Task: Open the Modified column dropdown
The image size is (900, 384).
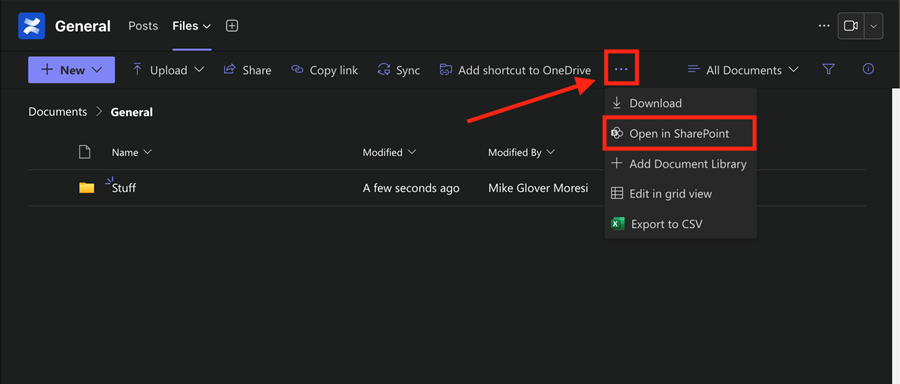Action: tap(389, 153)
